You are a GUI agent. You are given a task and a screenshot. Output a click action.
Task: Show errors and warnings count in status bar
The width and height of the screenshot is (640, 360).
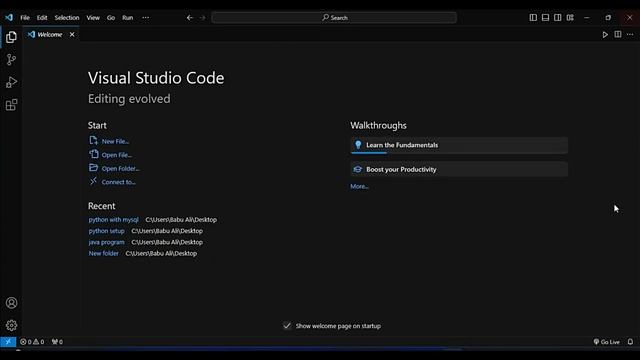pyautogui.click(x=32, y=342)
